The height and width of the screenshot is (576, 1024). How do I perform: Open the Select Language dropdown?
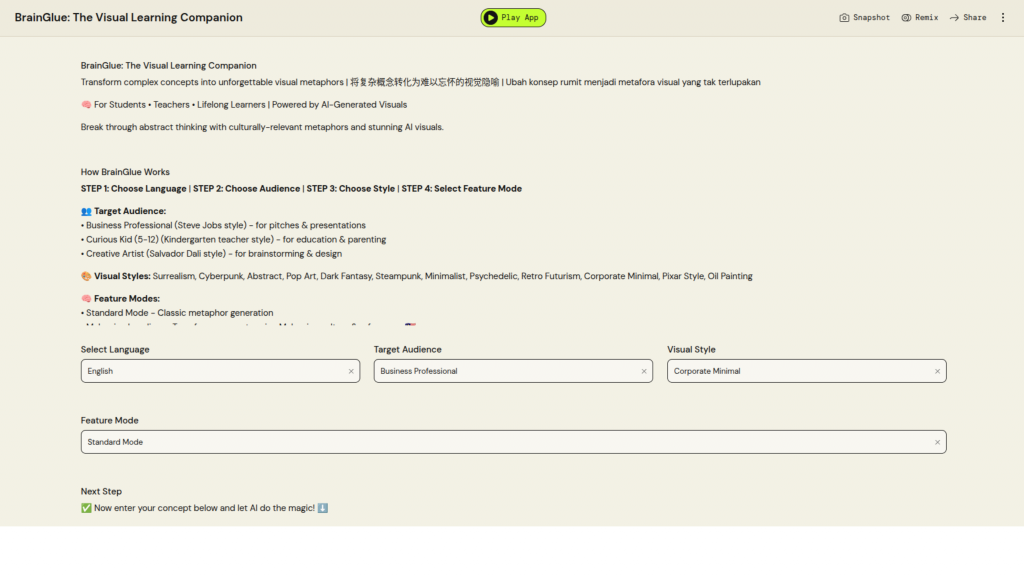coord(210,371)
